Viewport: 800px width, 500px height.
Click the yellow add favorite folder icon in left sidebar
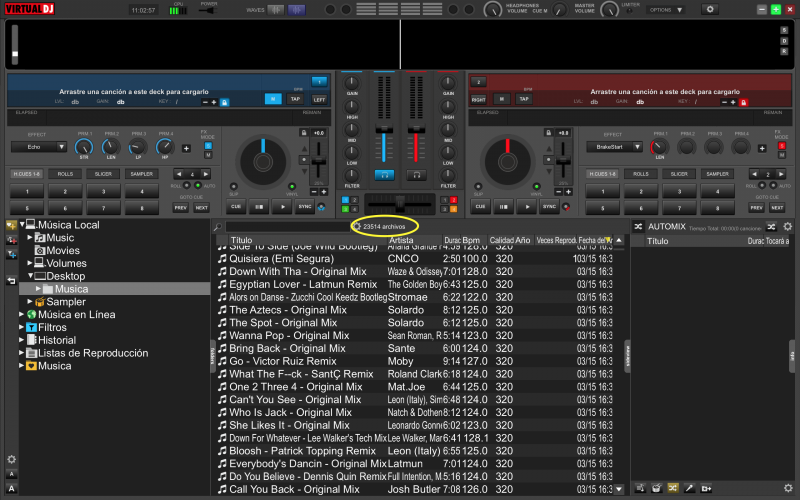pyautogui.click(x=11, y=226)
